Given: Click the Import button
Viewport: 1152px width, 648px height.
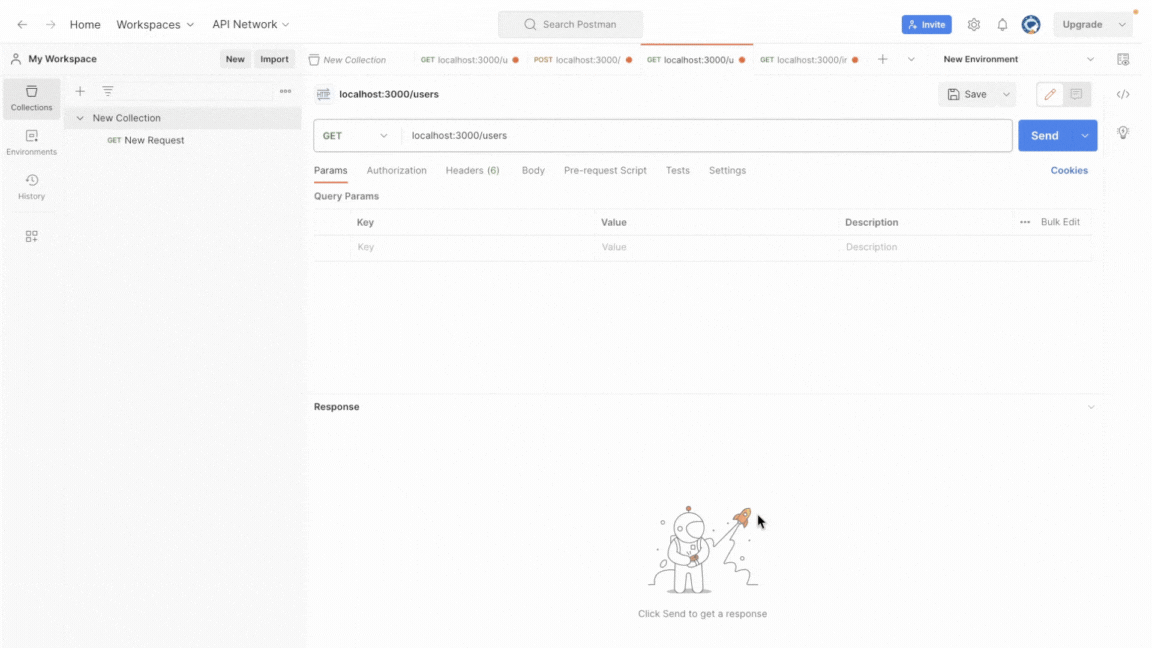Looking at the screenshot, I should pos(274,59).
